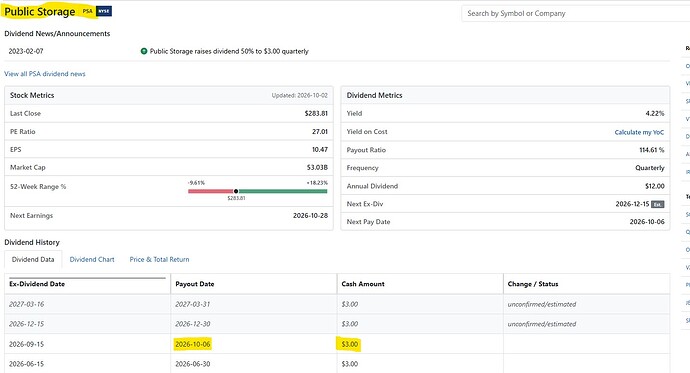690x373 pixels.
Task: Click the news date 2023-02-07
Action: coord(26,51)
